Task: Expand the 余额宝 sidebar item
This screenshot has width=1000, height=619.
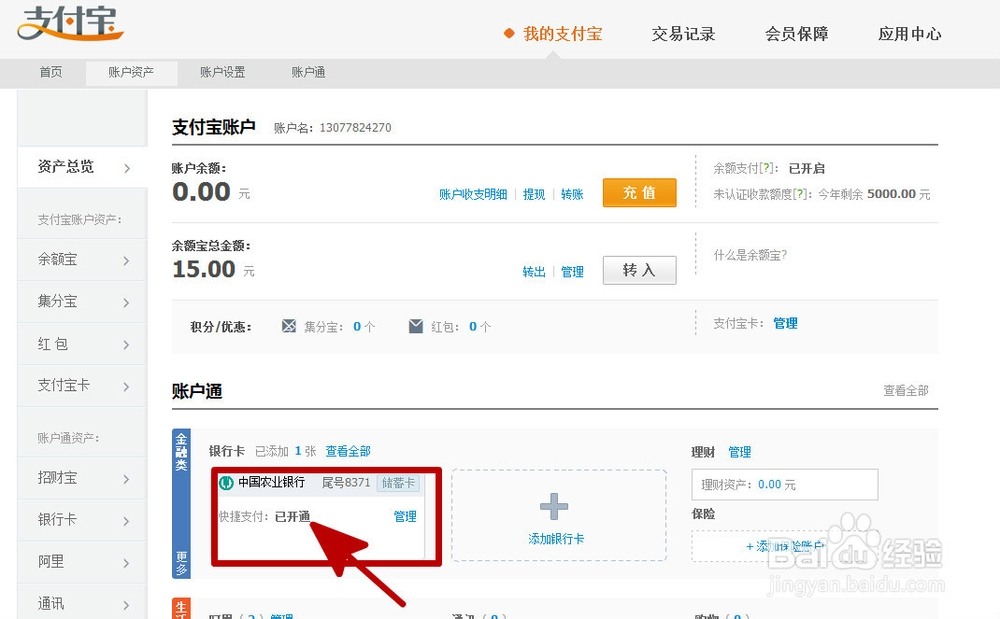Action: (x=82, y=259)
